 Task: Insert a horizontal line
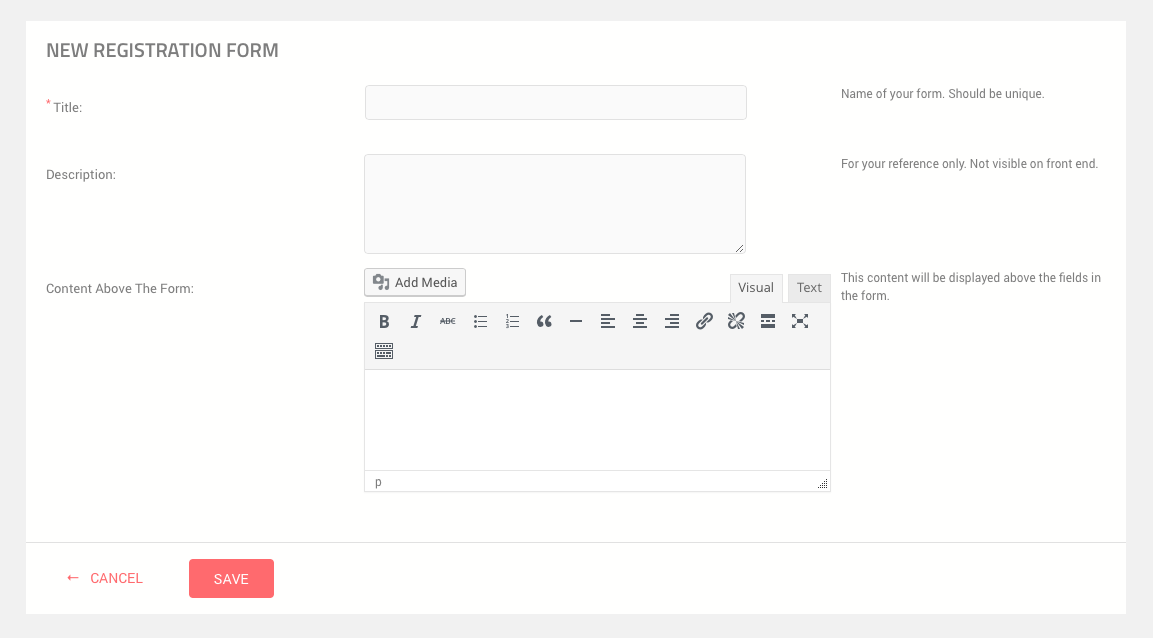(576, 322)
